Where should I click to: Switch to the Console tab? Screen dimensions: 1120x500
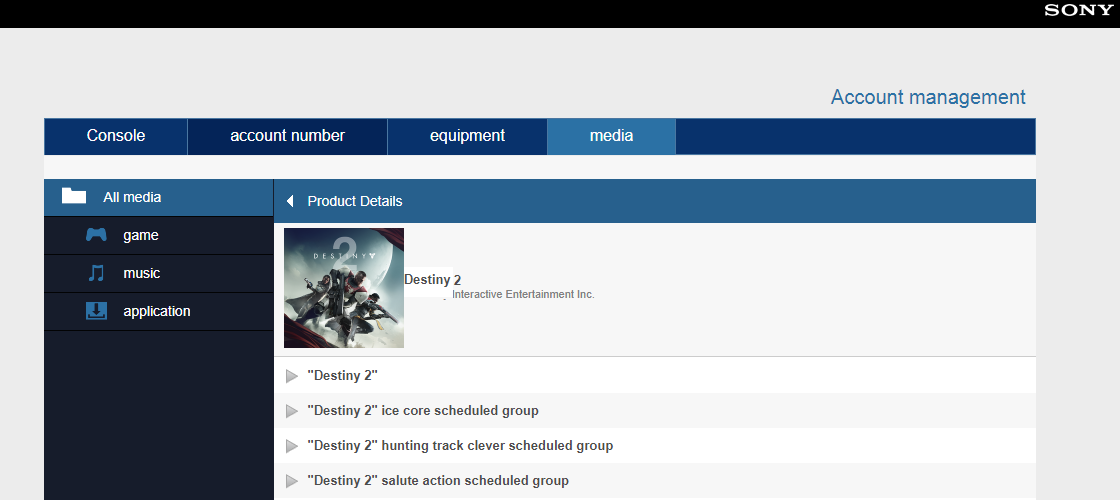pyautogui.click(x=116, y=136)
